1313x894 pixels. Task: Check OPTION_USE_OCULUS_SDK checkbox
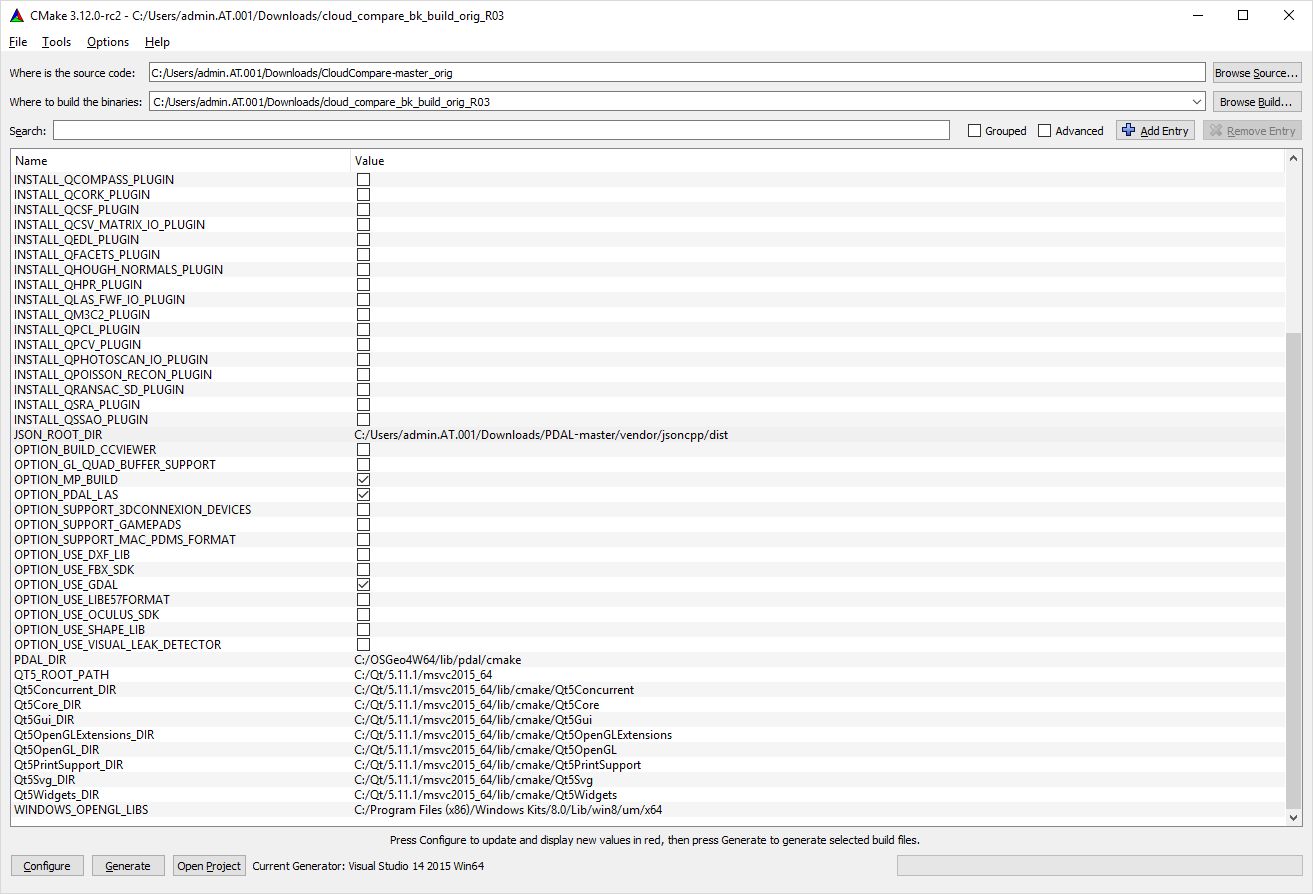pos(363,615)
